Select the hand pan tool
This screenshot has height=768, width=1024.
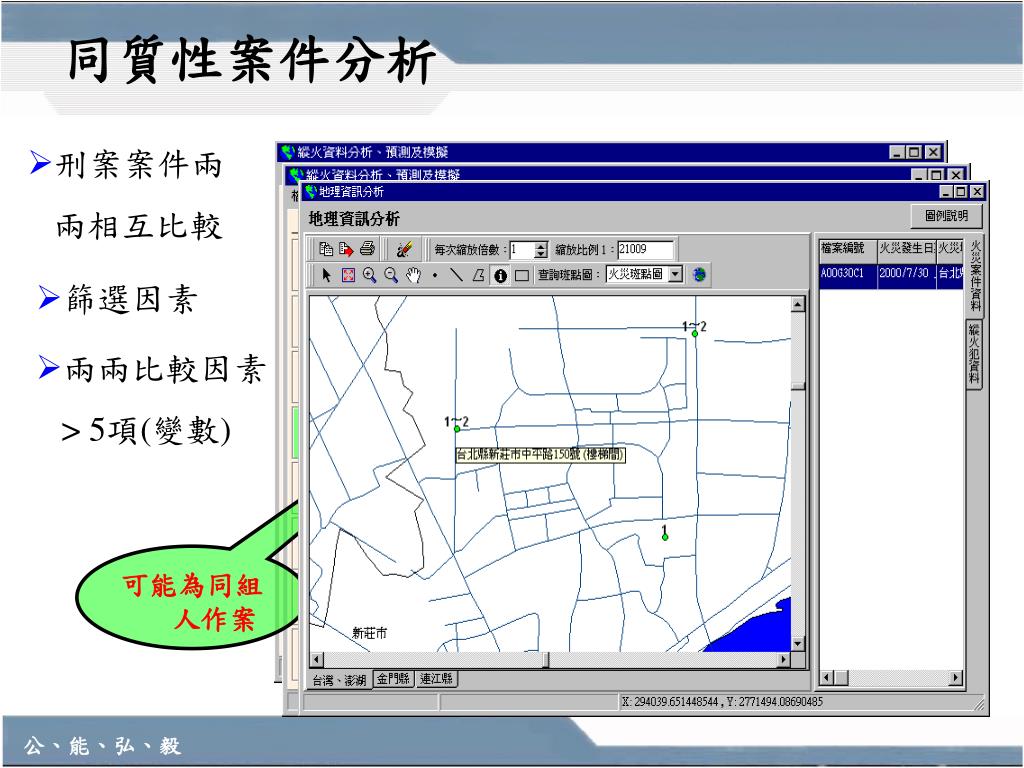413,275
